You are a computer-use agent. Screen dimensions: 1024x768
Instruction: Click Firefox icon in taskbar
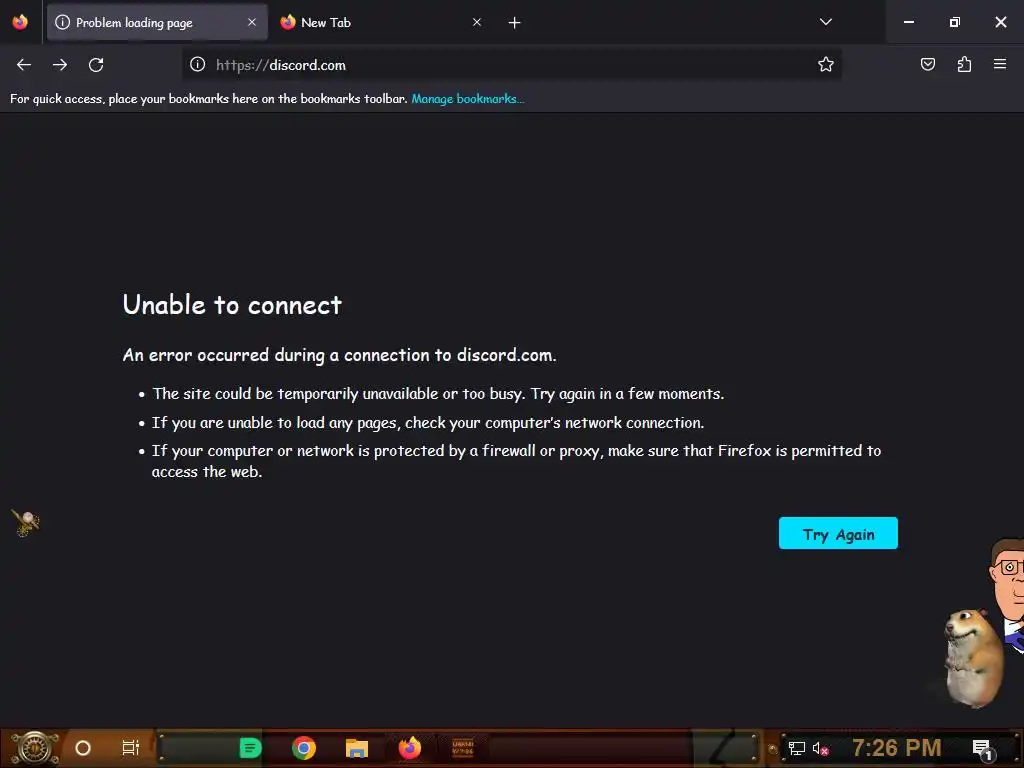pyautogui.click(x=409, y=748)
